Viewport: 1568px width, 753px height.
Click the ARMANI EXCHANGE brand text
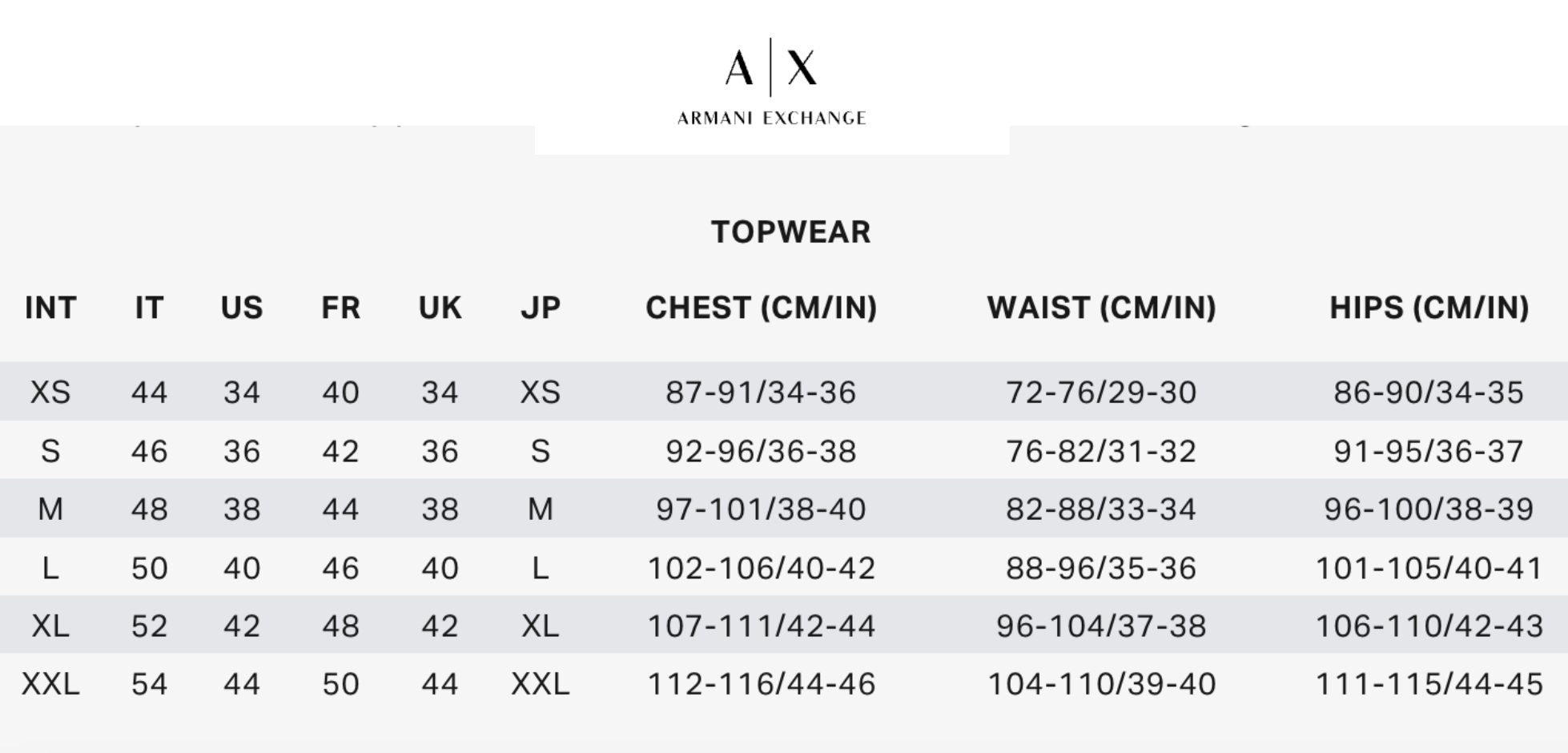(x=771, y=119)
